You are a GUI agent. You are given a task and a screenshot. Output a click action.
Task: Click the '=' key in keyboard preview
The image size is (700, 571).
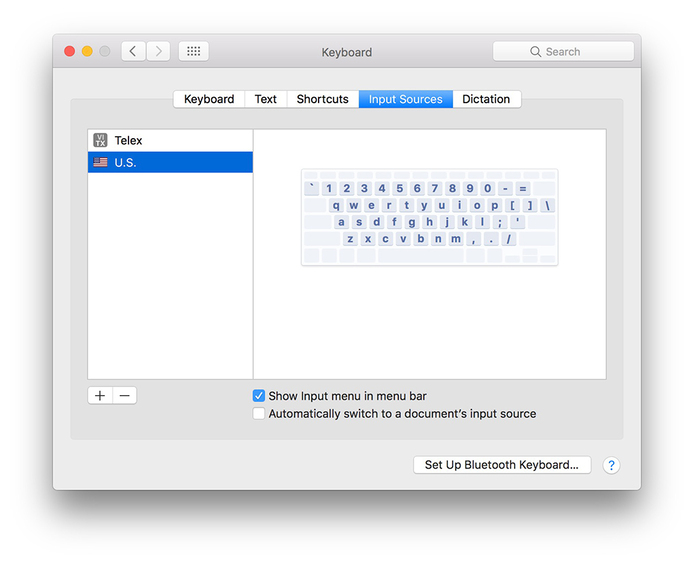coord(523,188)
